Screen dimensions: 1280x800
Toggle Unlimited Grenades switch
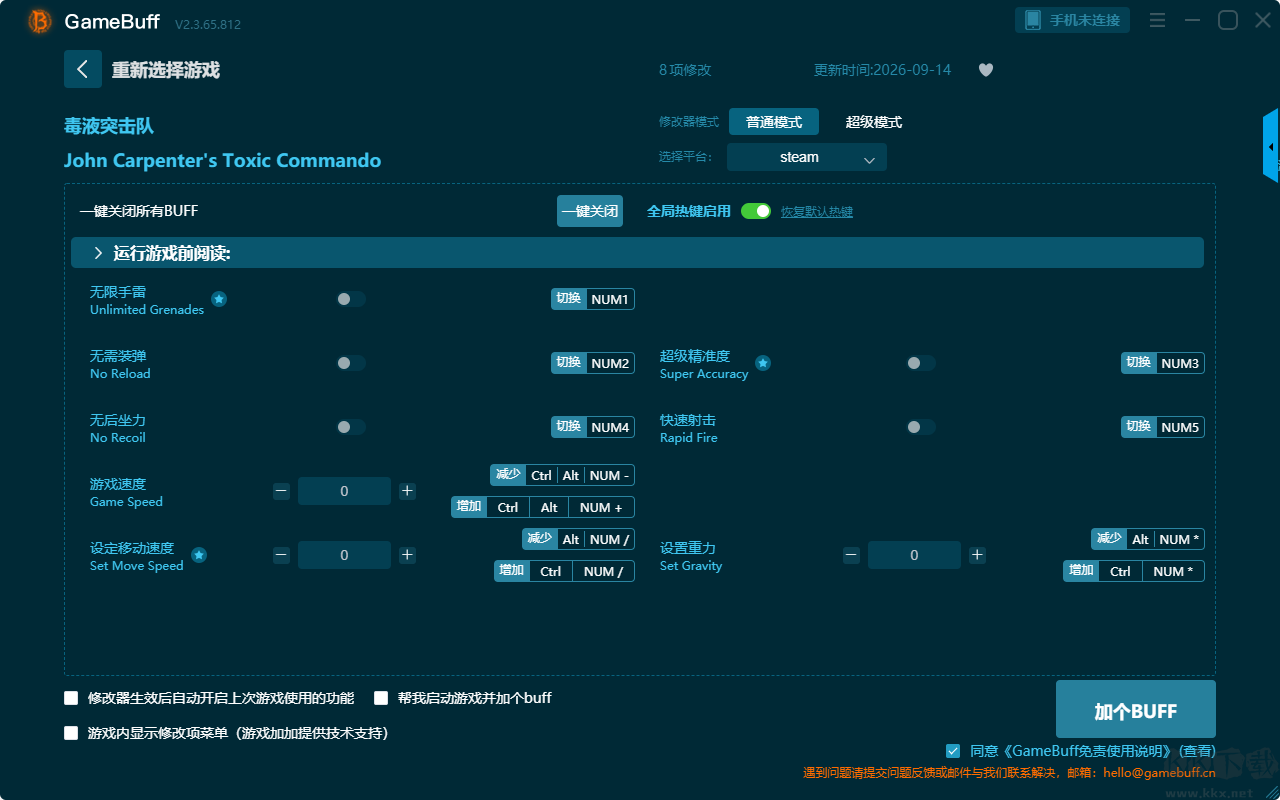[x=351, y=299]
